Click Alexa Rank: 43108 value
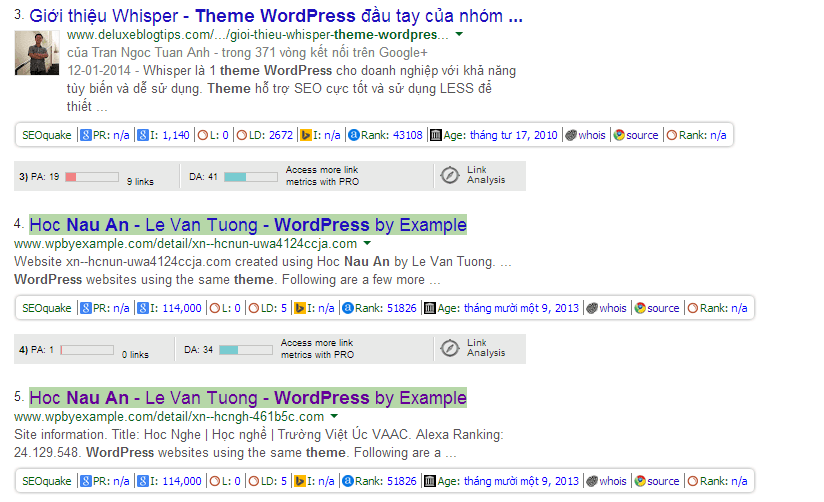This screenshot has width=824, height=502. click(408, 135)
